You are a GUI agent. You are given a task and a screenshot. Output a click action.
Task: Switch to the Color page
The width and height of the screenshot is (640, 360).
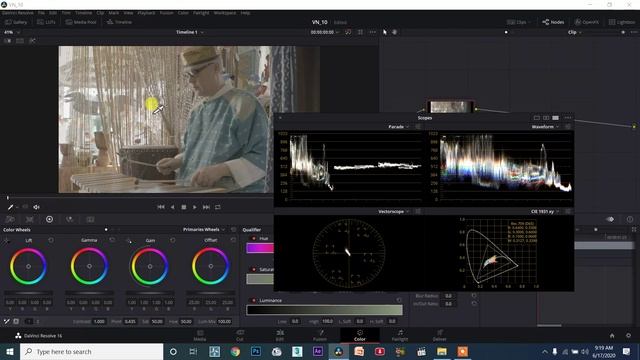coord(360,336)
